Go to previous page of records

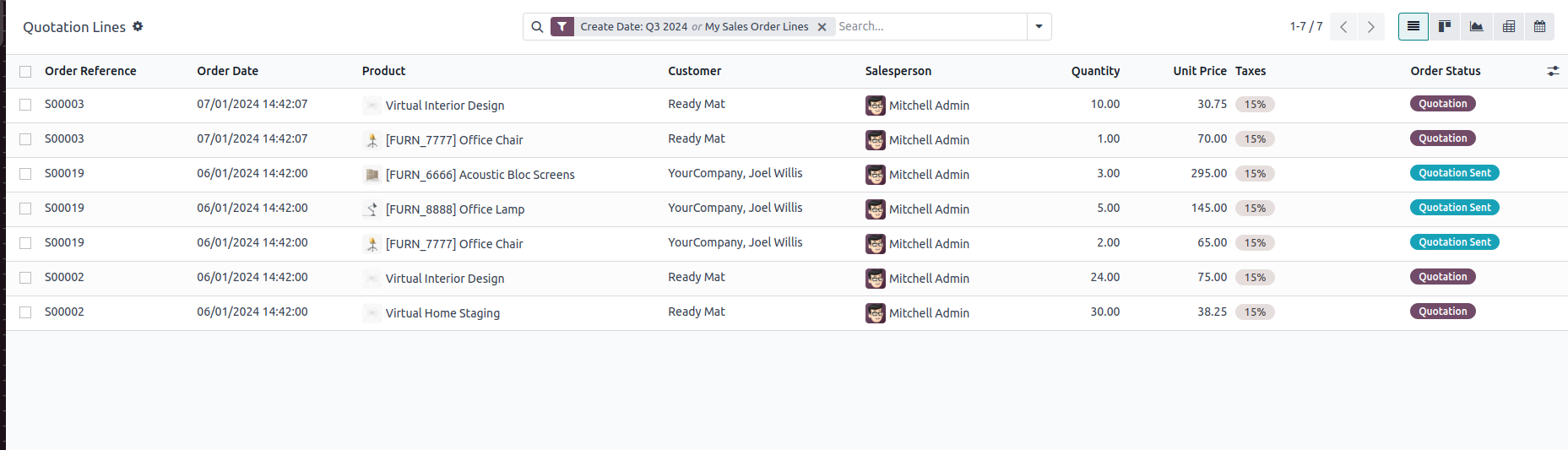point(1343,27)
